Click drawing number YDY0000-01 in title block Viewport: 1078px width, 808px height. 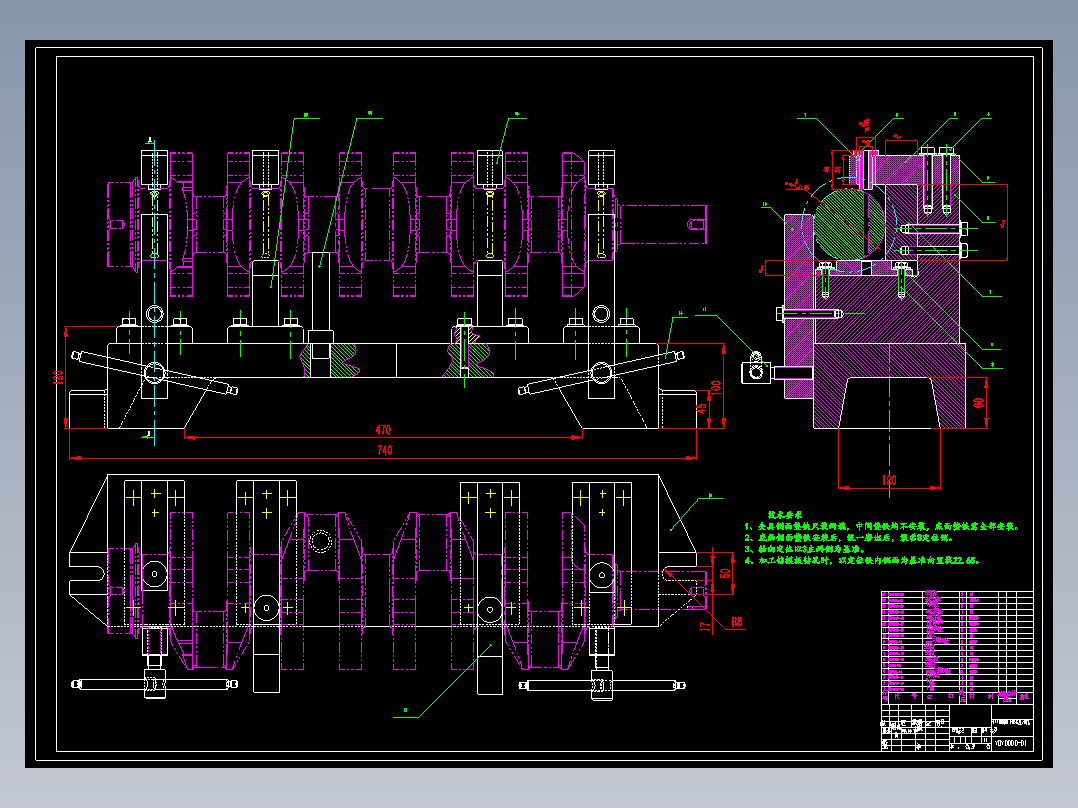tap(1011, 743)
